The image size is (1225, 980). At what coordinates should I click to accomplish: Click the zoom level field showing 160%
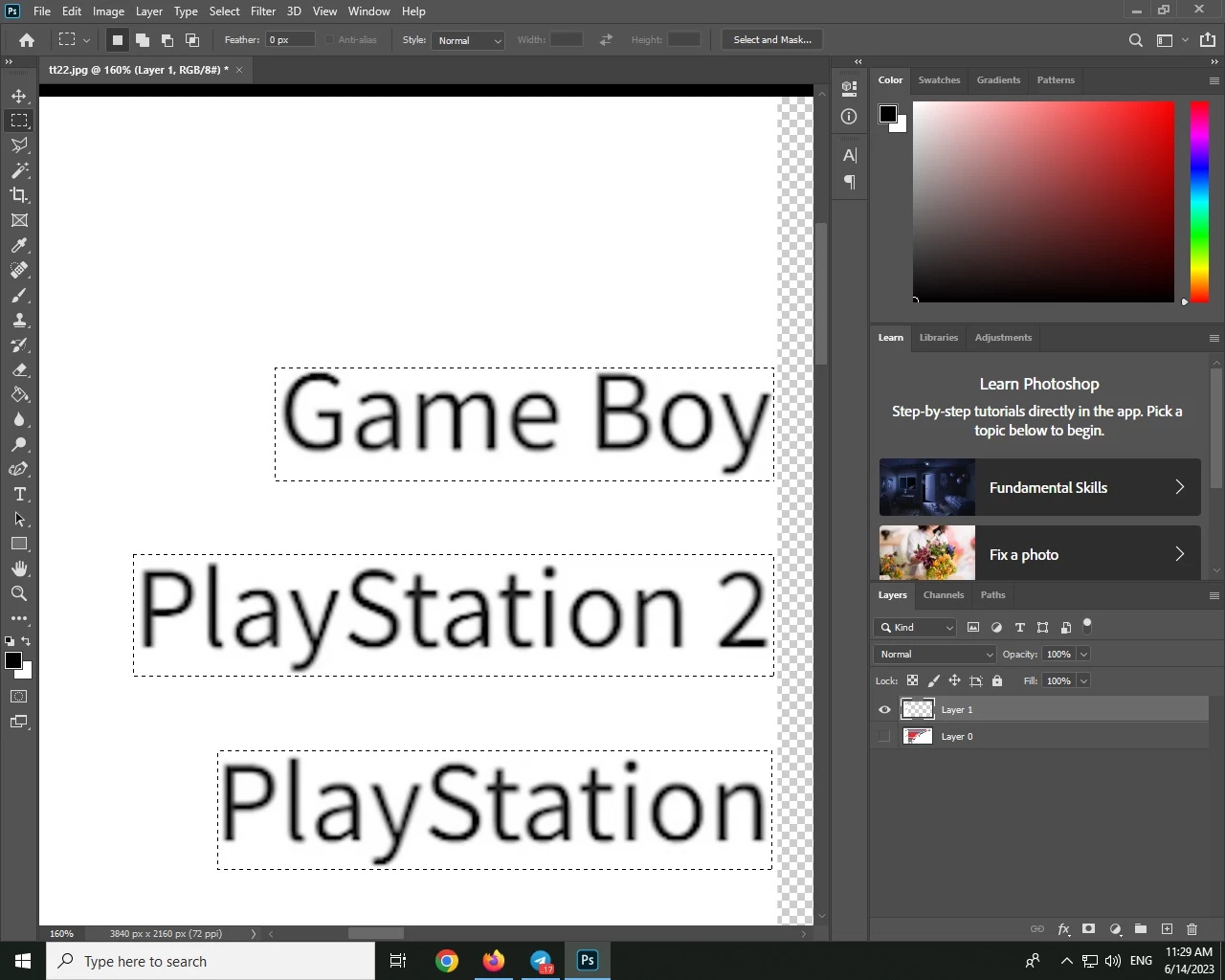(61, 934)
